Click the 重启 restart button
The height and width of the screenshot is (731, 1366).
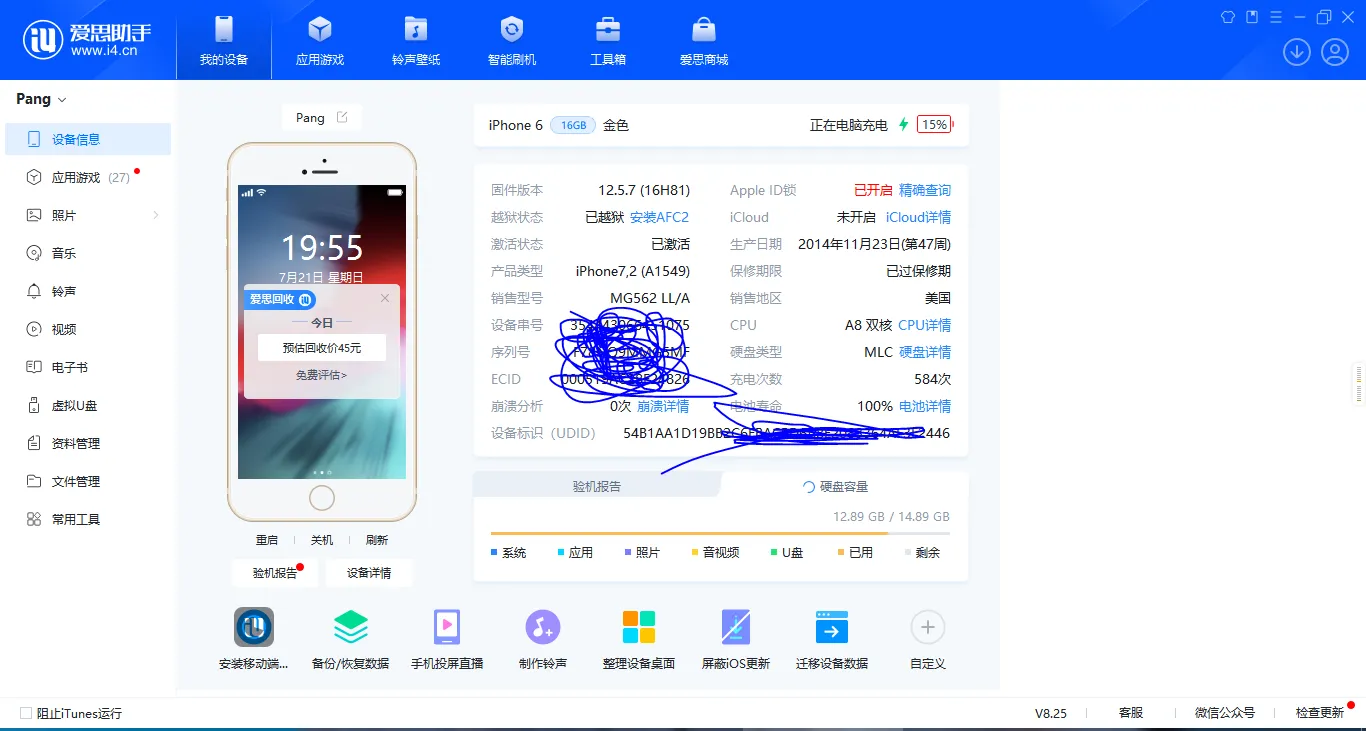pyautogui.click(x=267, y=539)
